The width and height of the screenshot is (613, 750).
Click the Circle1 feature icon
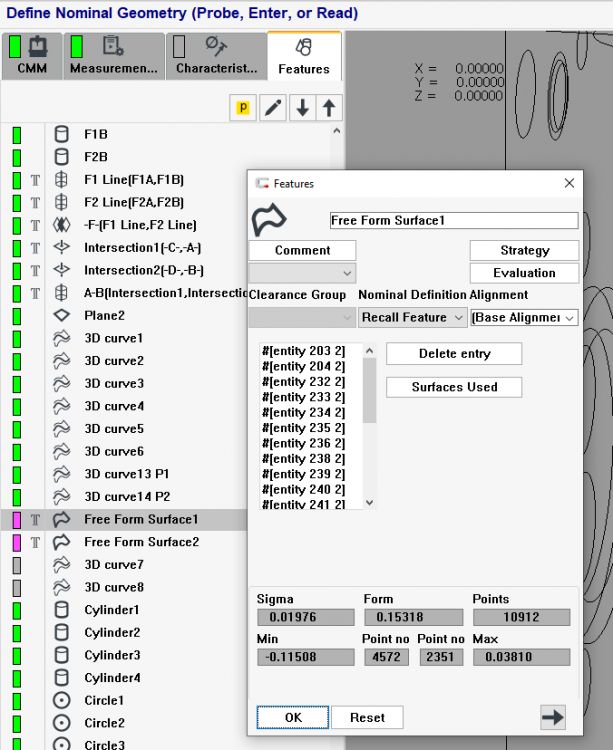(x=62, y=700)
